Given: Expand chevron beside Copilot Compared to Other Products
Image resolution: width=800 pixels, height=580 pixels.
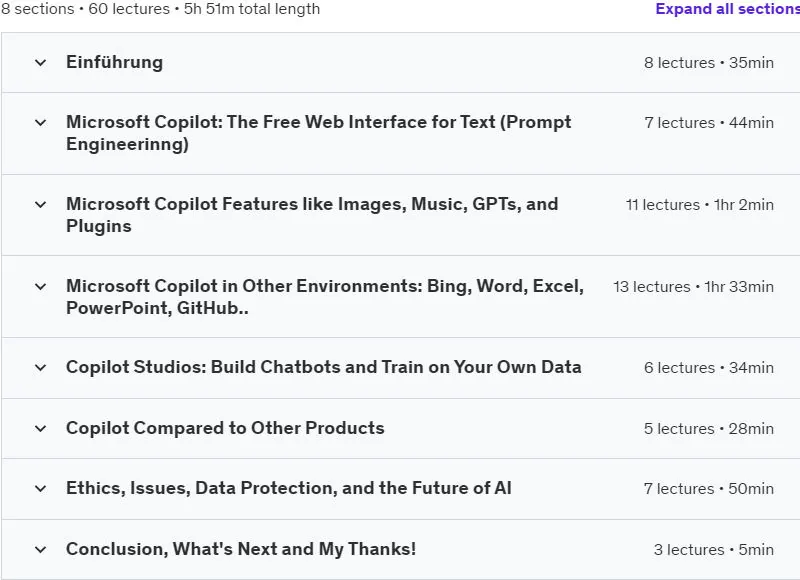Looking at the screenshot, I should tap(40, 428).
